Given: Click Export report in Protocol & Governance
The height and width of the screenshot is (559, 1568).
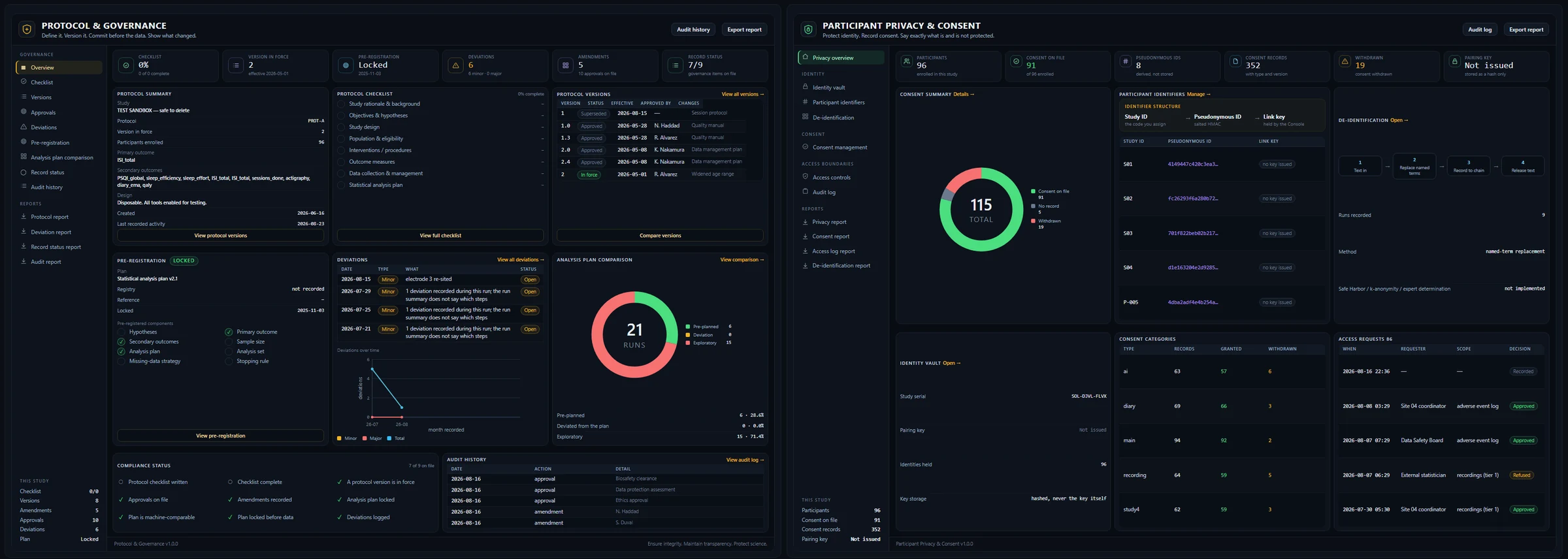Looking at the screenshot, I should 744,29.
